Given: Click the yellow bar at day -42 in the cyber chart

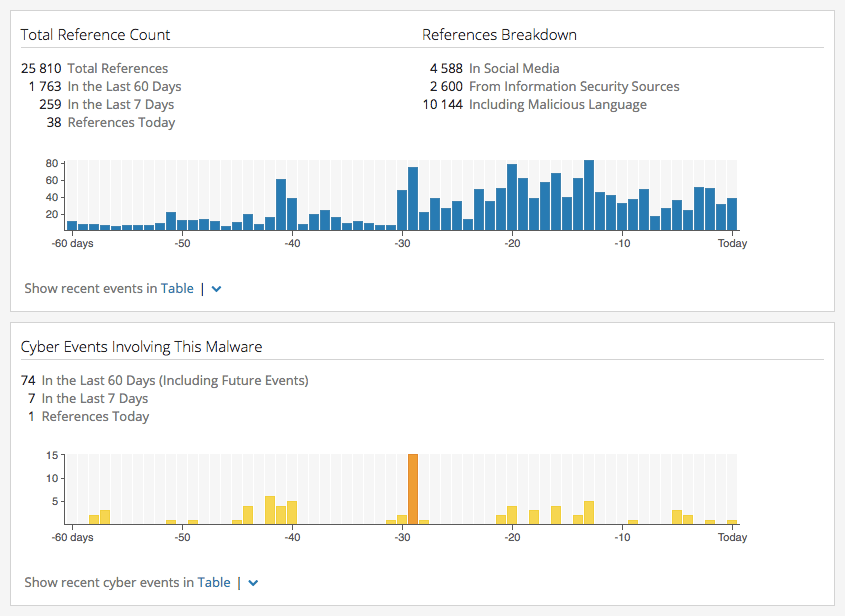Looking at the screenshot, I should tap(270, 510).
